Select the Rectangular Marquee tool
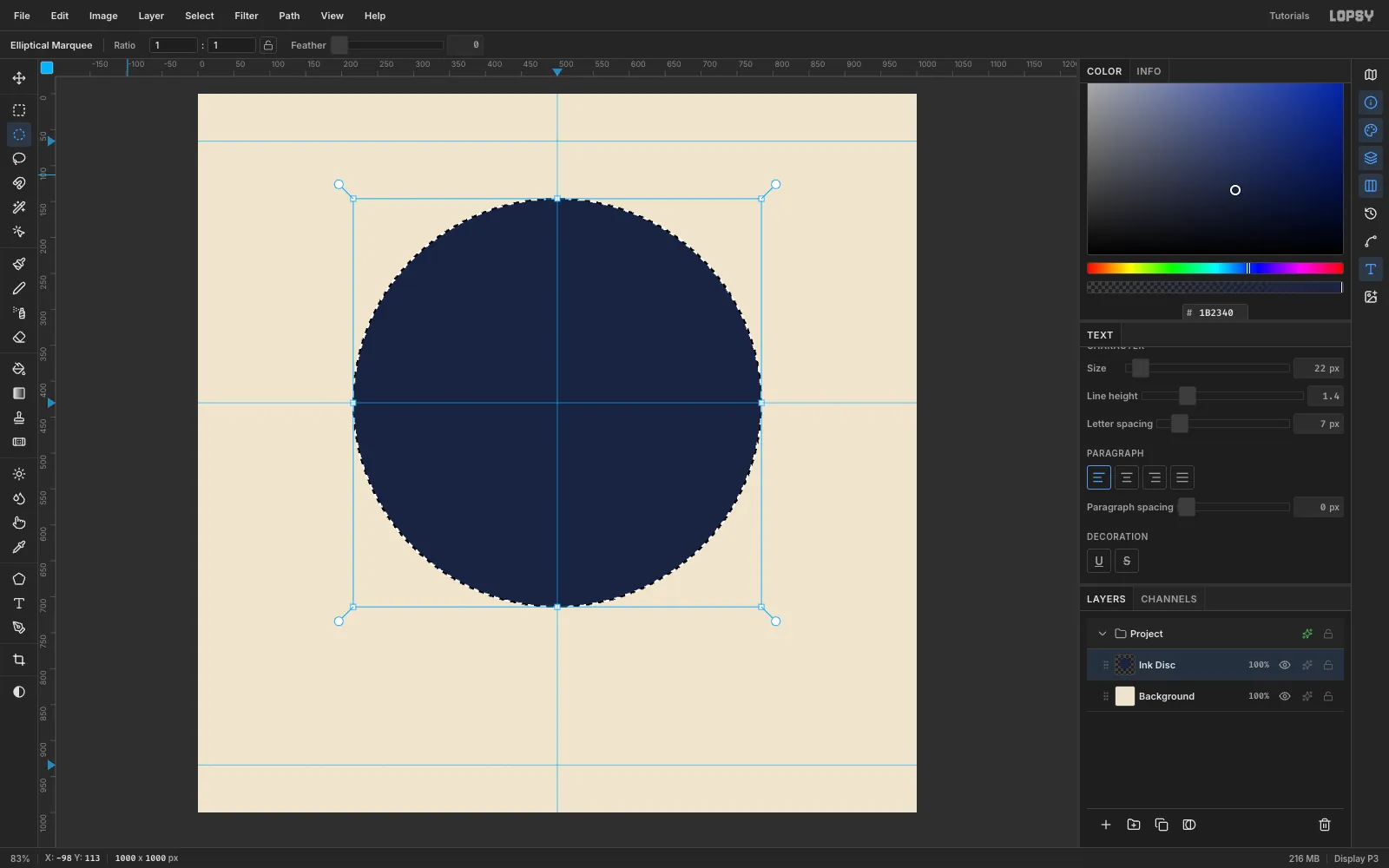Screen dimensions: 1389x868 [19, 110]
